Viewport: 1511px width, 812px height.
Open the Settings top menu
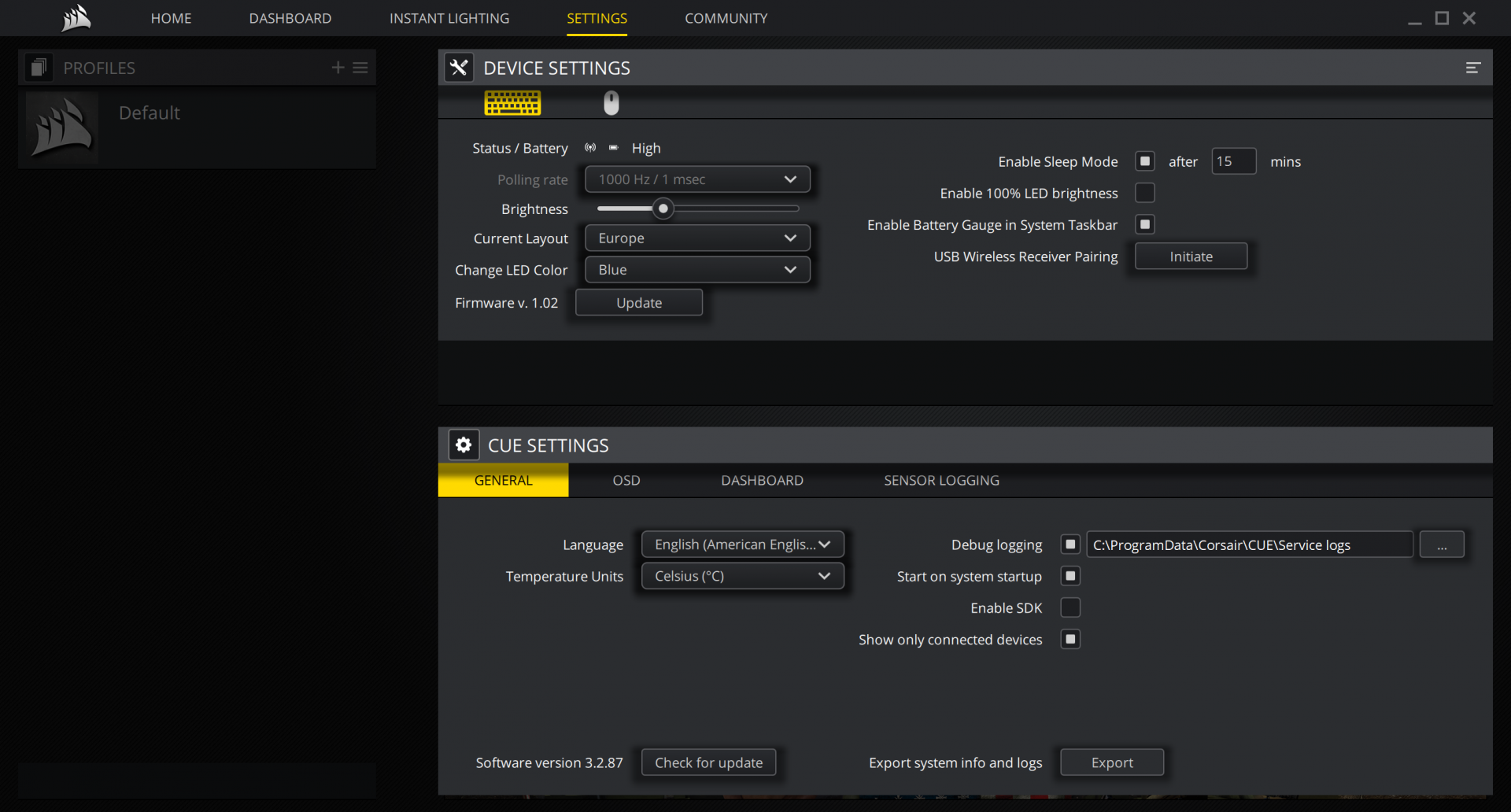(x=597, y=18)
